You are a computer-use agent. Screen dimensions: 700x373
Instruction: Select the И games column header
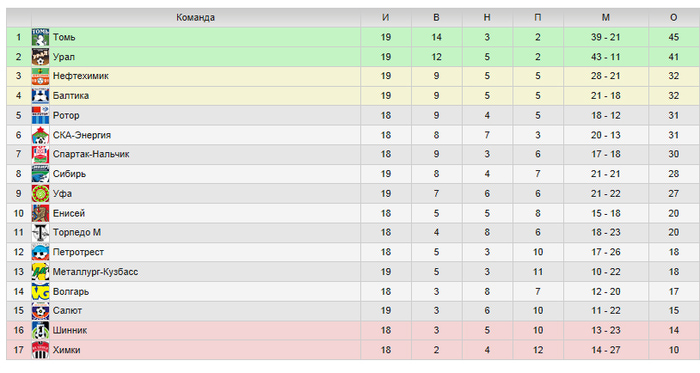pyautogui.click(x=386, y=17)
